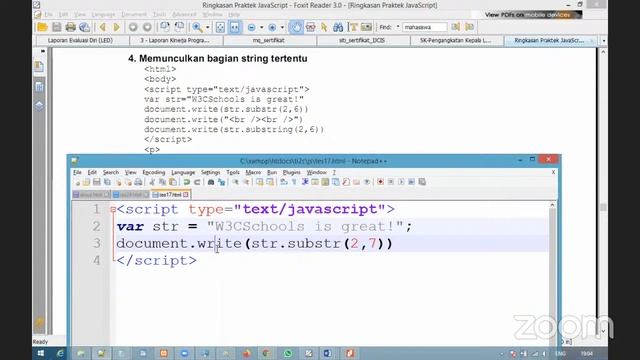
Task: Open the Notepad++ File menu
Action: [x=77, y=172]
